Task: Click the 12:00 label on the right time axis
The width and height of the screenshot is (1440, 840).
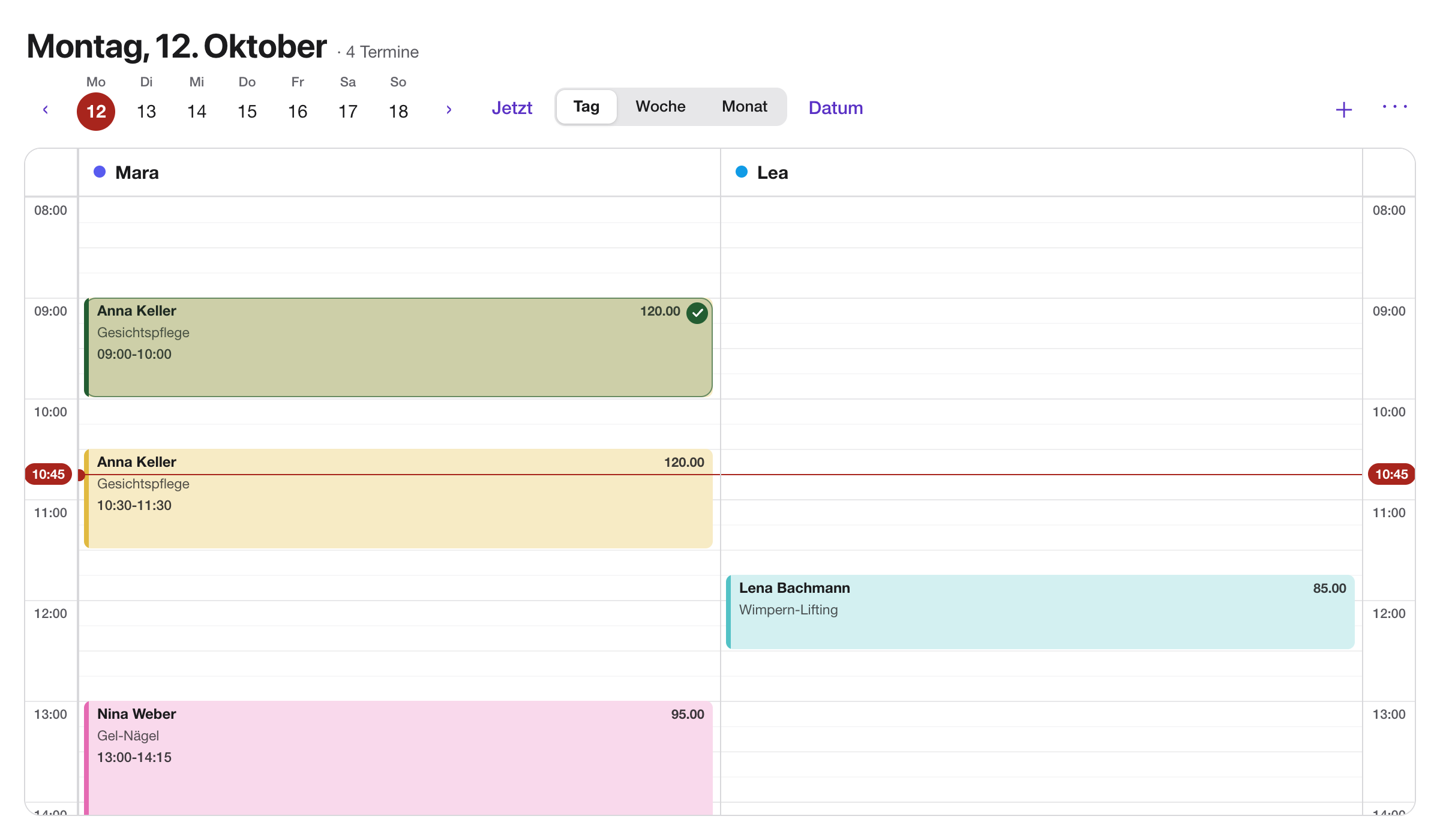Action: 1389,614
